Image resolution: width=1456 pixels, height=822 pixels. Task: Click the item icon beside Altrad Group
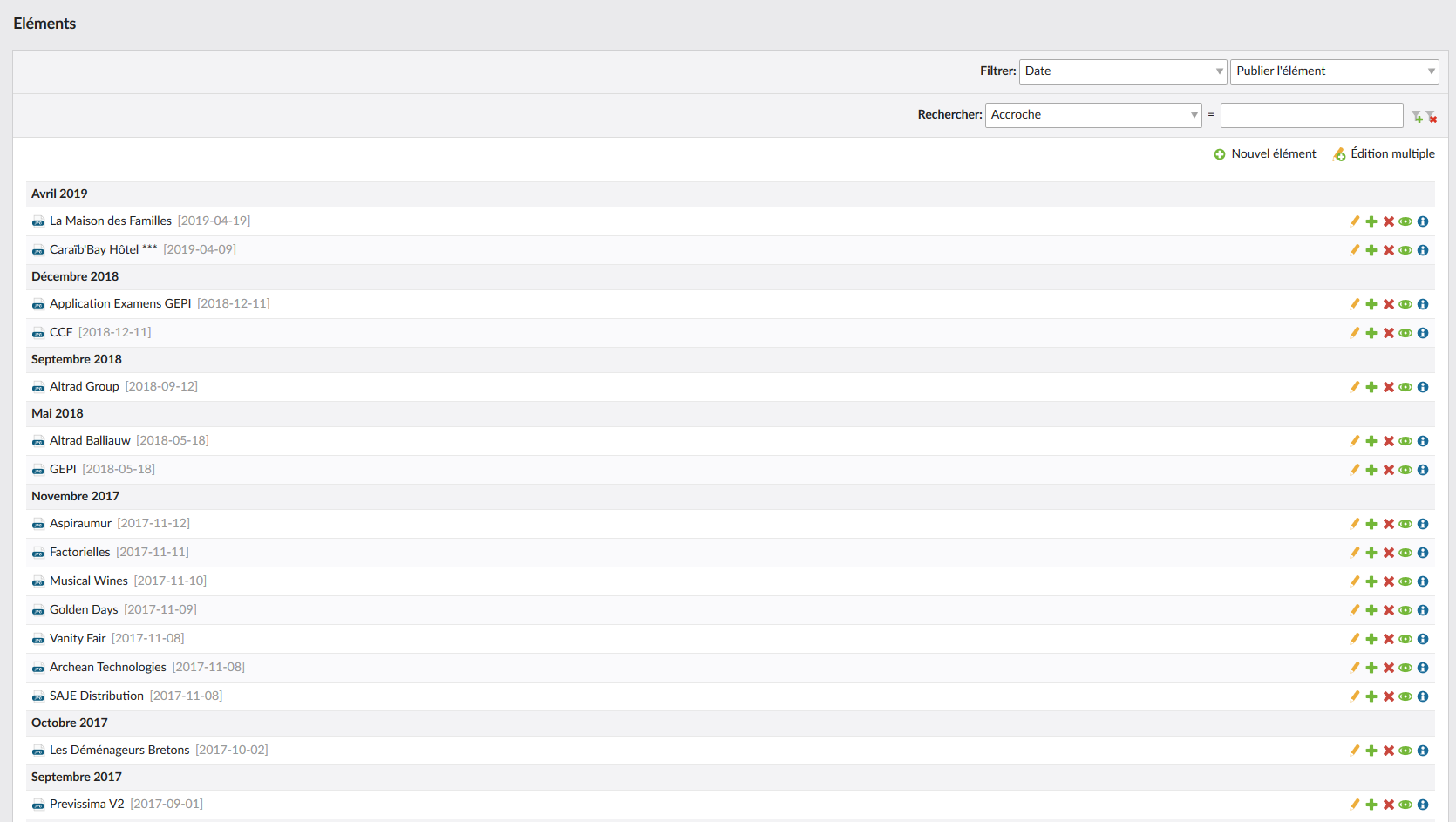(38, 387)
